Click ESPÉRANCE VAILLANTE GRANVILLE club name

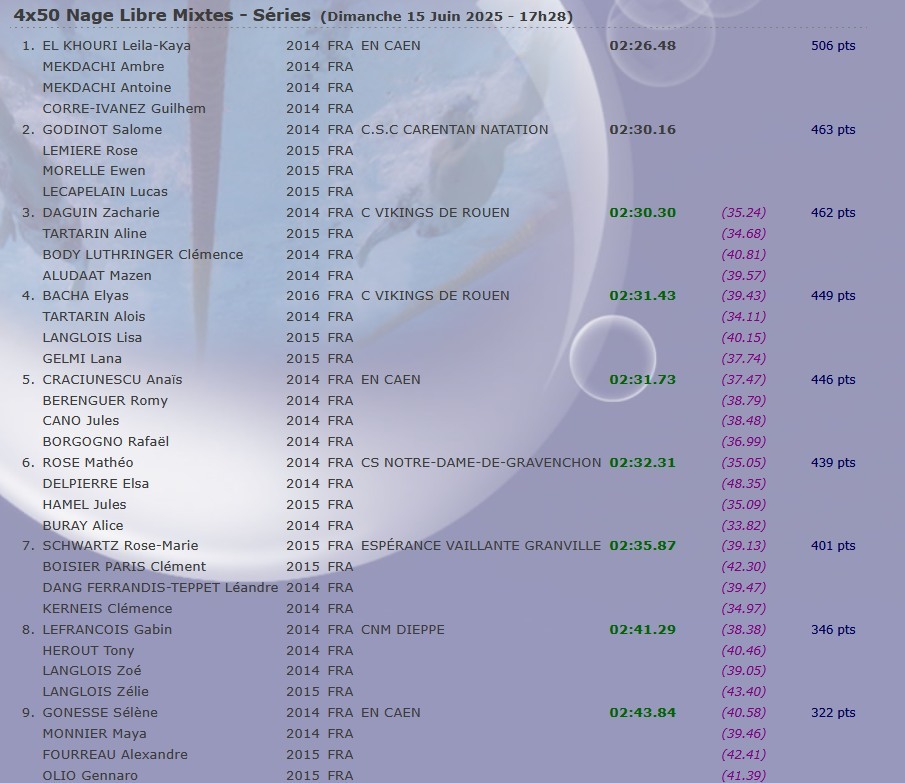480,546
